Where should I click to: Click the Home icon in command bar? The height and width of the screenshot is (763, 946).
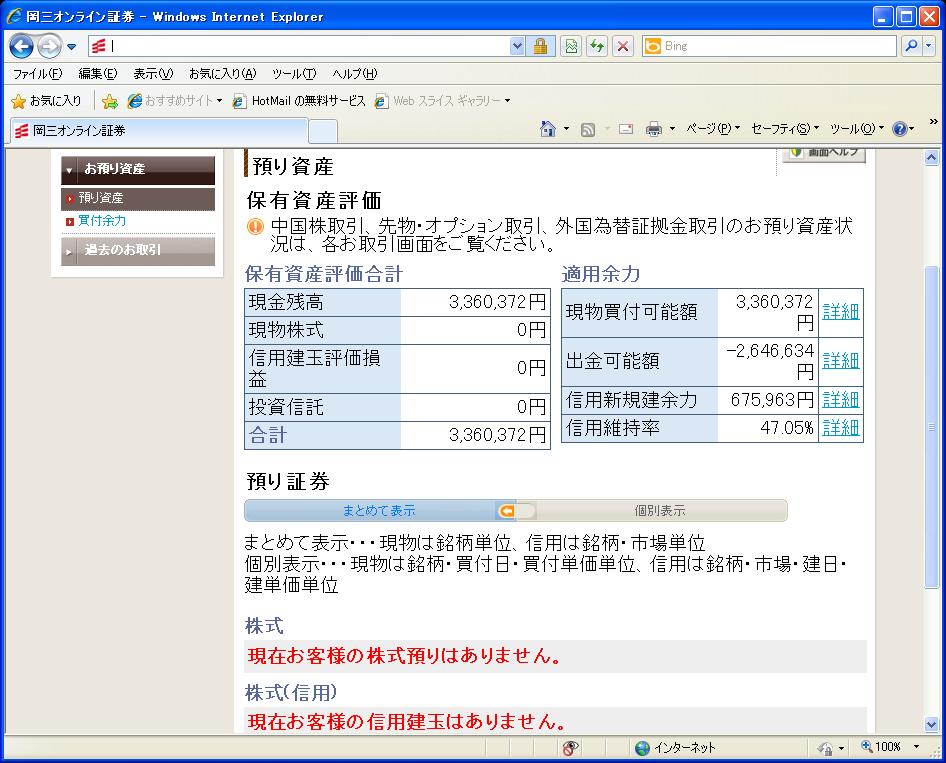548,129
